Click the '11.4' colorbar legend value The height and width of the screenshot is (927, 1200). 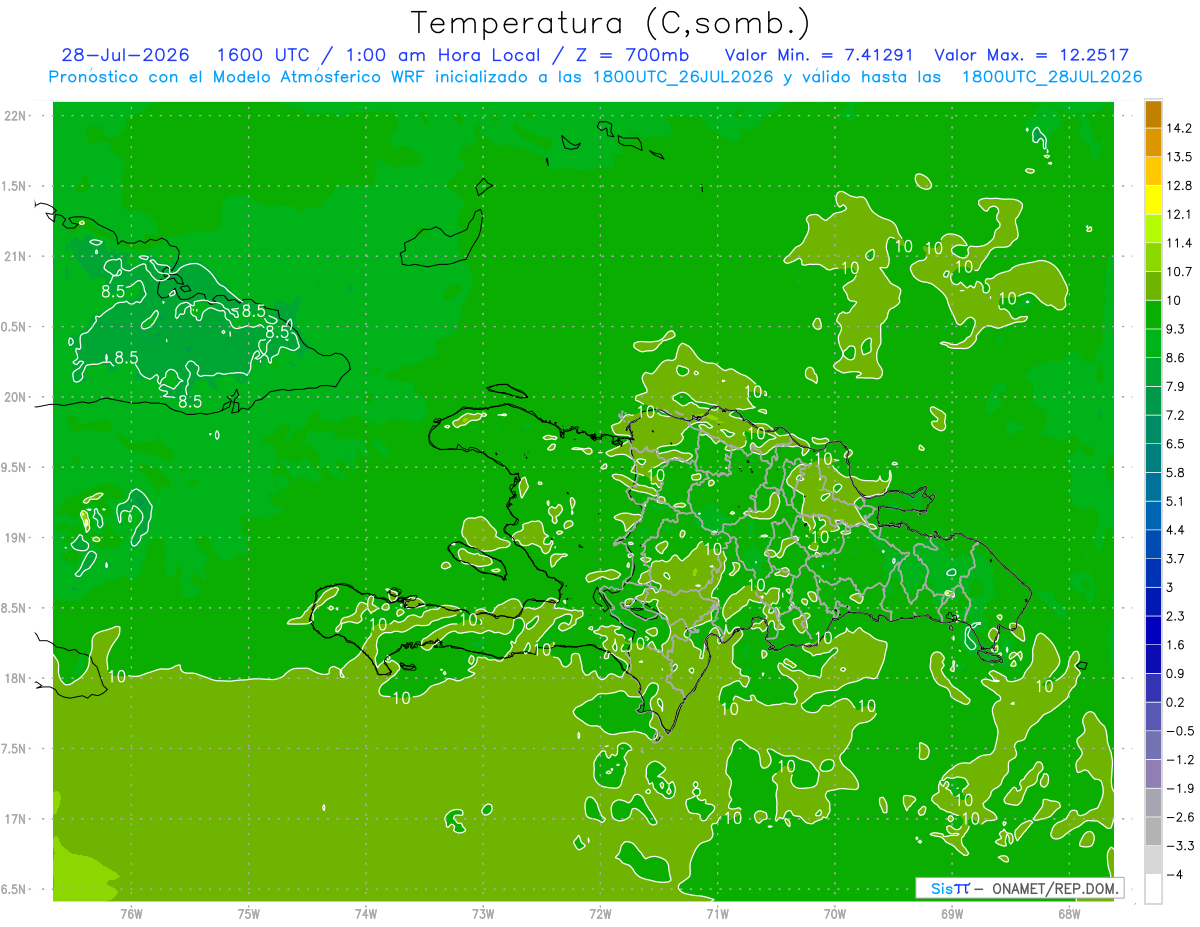[x=1179, y=243]
